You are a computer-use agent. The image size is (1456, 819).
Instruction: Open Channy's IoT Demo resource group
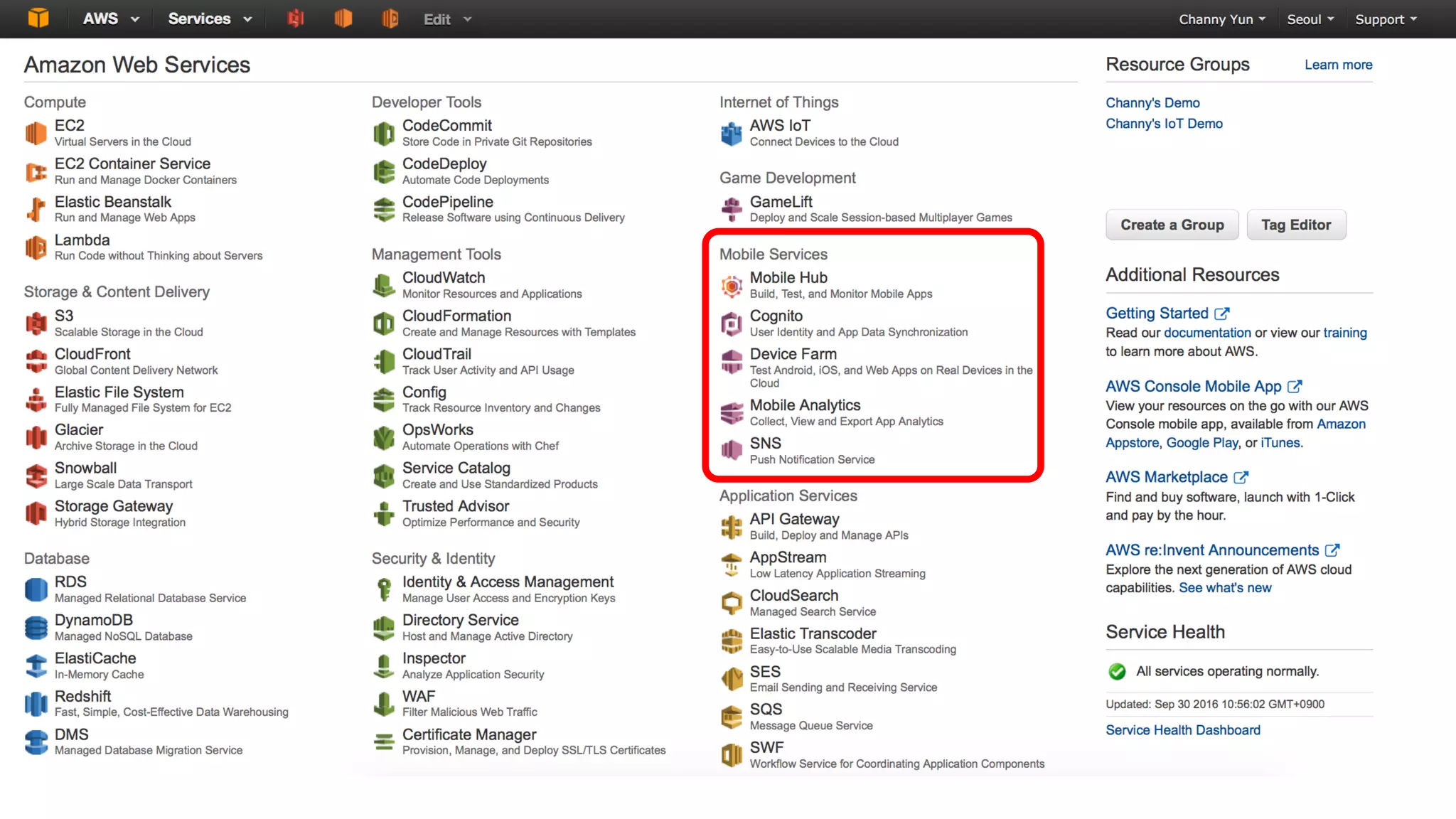1164,124
